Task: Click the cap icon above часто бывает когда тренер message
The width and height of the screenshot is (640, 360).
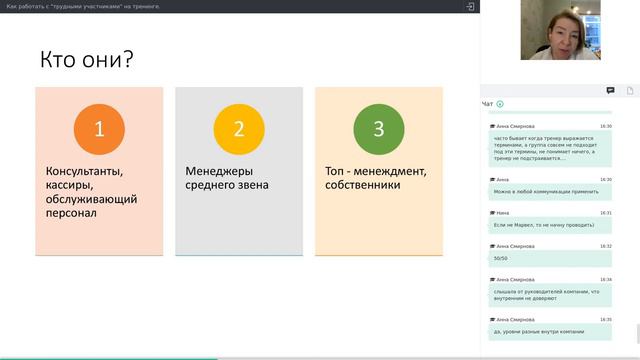Action: click(x=492, y=127)
